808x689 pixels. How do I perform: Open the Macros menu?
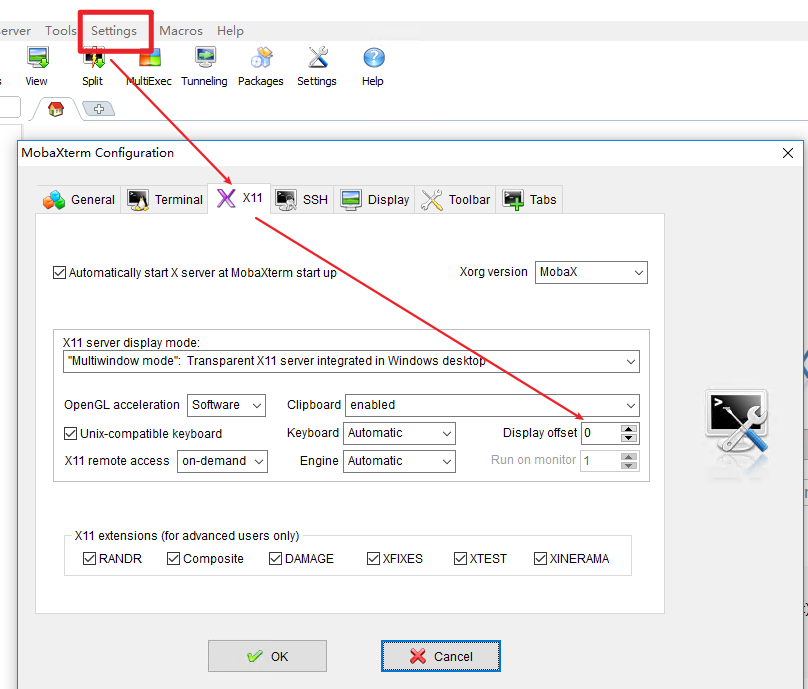(181, 31)
